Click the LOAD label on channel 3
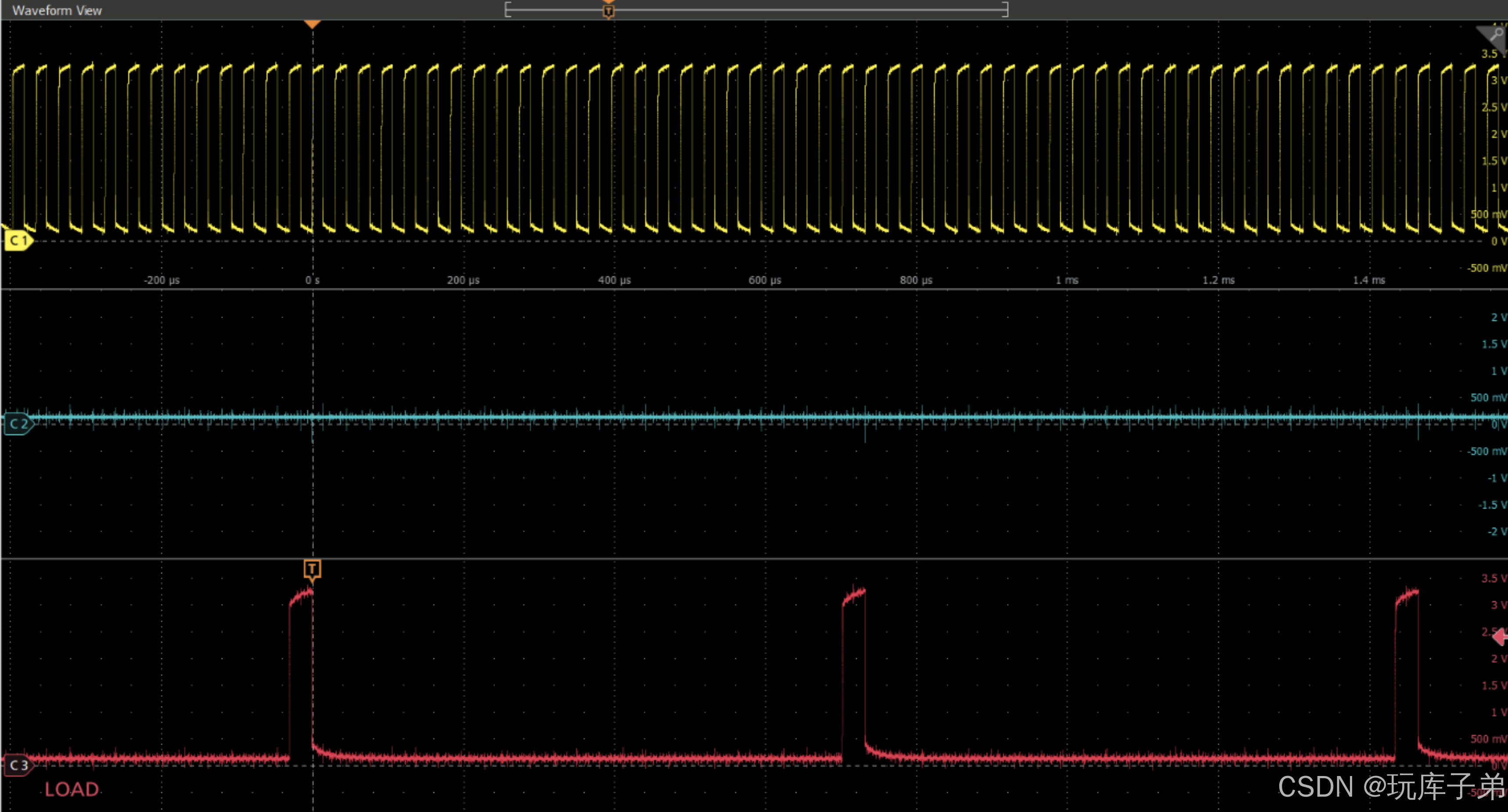 [x=72, y=789]
